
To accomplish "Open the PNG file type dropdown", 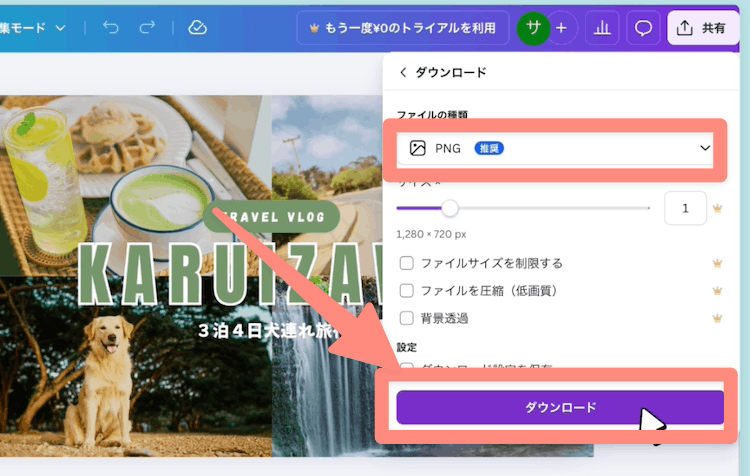I will pos(555,149).
